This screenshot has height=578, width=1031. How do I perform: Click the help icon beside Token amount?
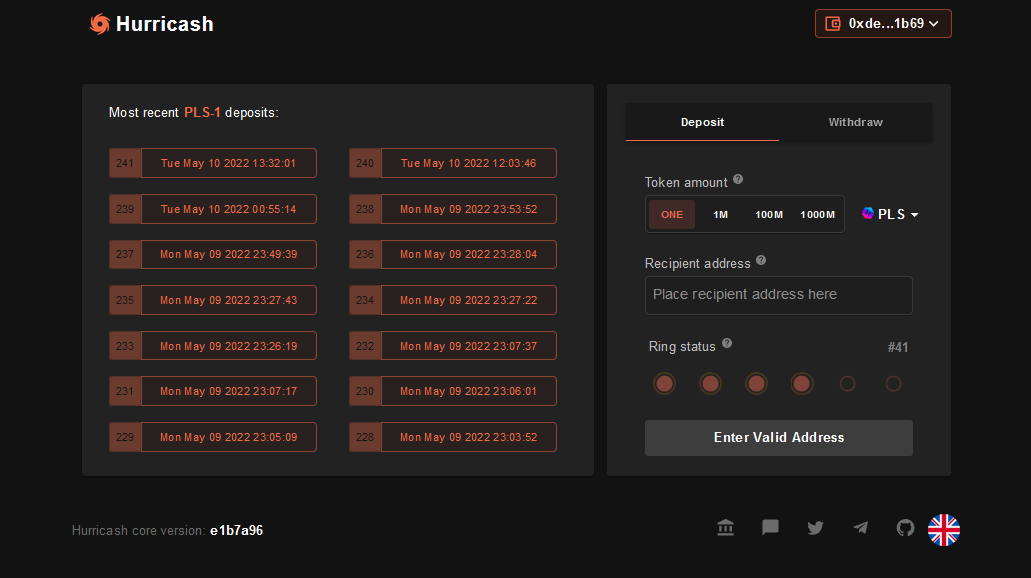coord(738,180)
